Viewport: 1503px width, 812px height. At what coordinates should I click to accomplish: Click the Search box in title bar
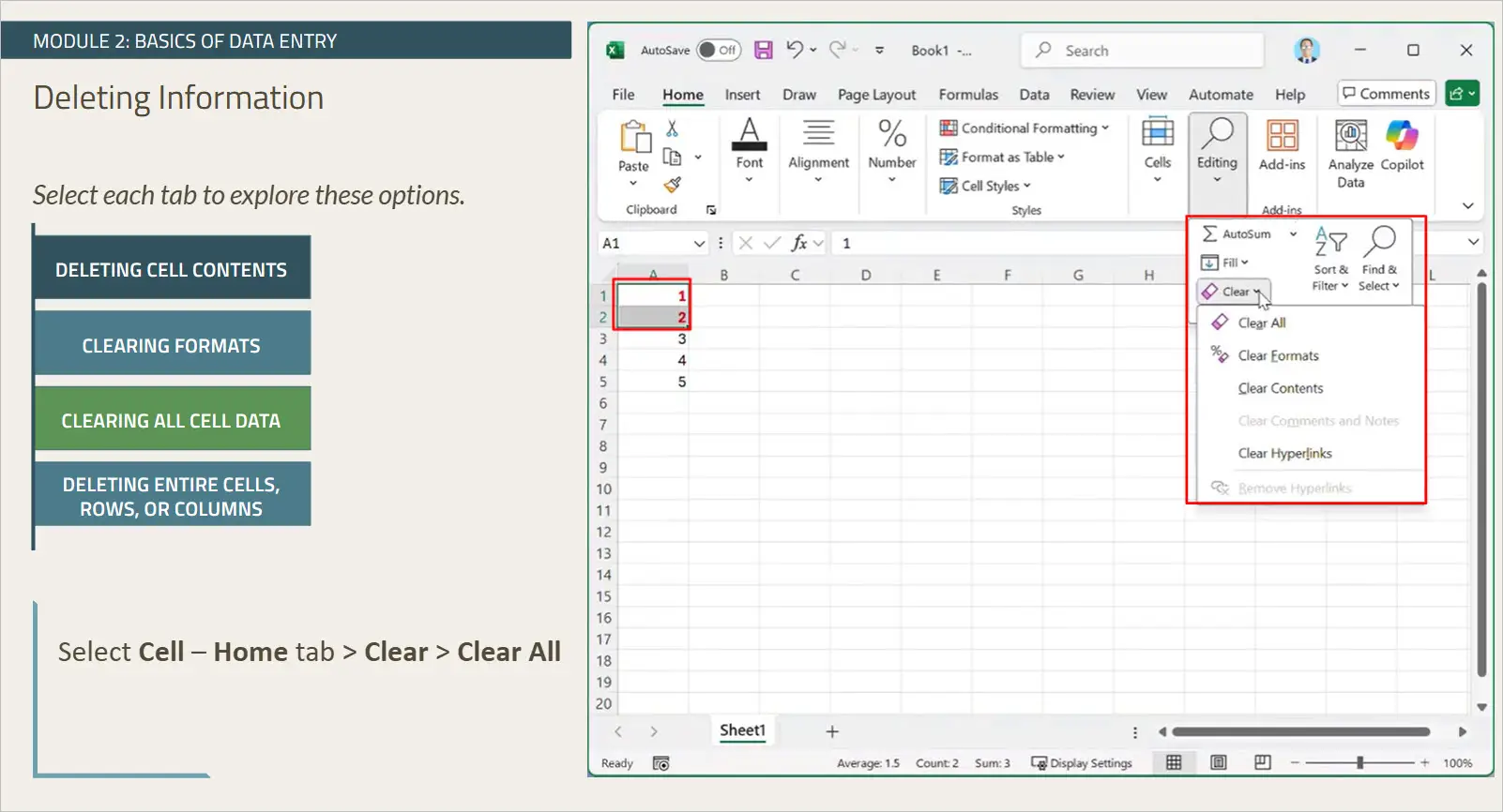tap(1142, 51)
